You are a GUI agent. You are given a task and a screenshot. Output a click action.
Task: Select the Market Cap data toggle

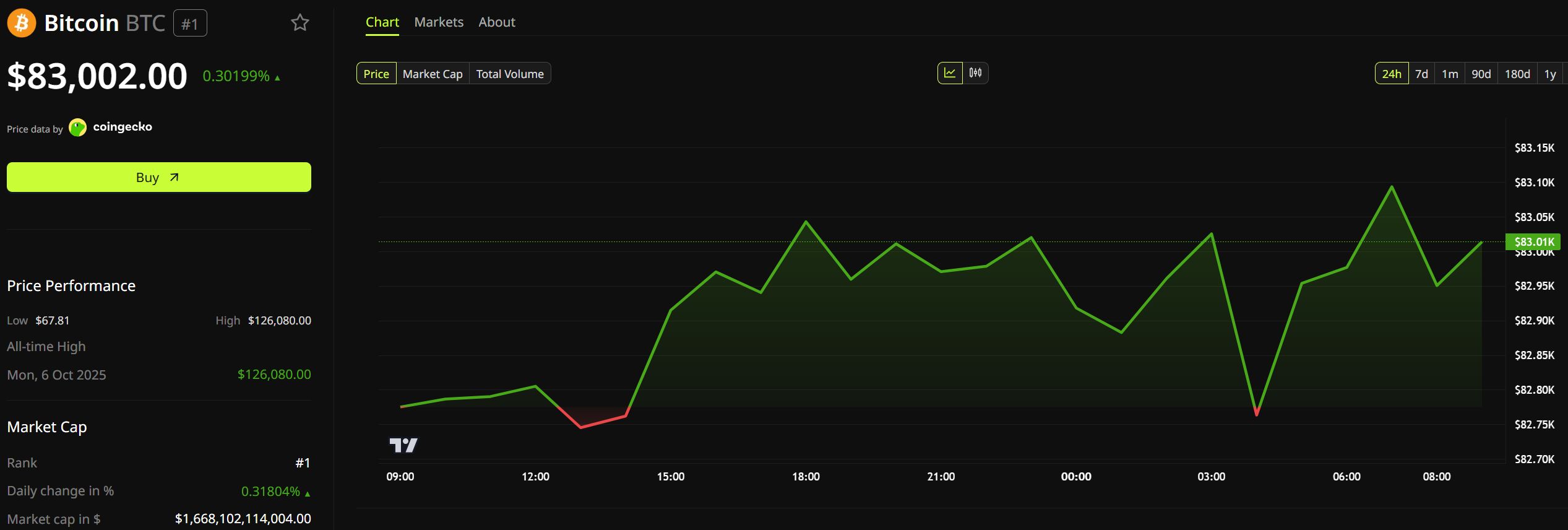coord(433,74)
